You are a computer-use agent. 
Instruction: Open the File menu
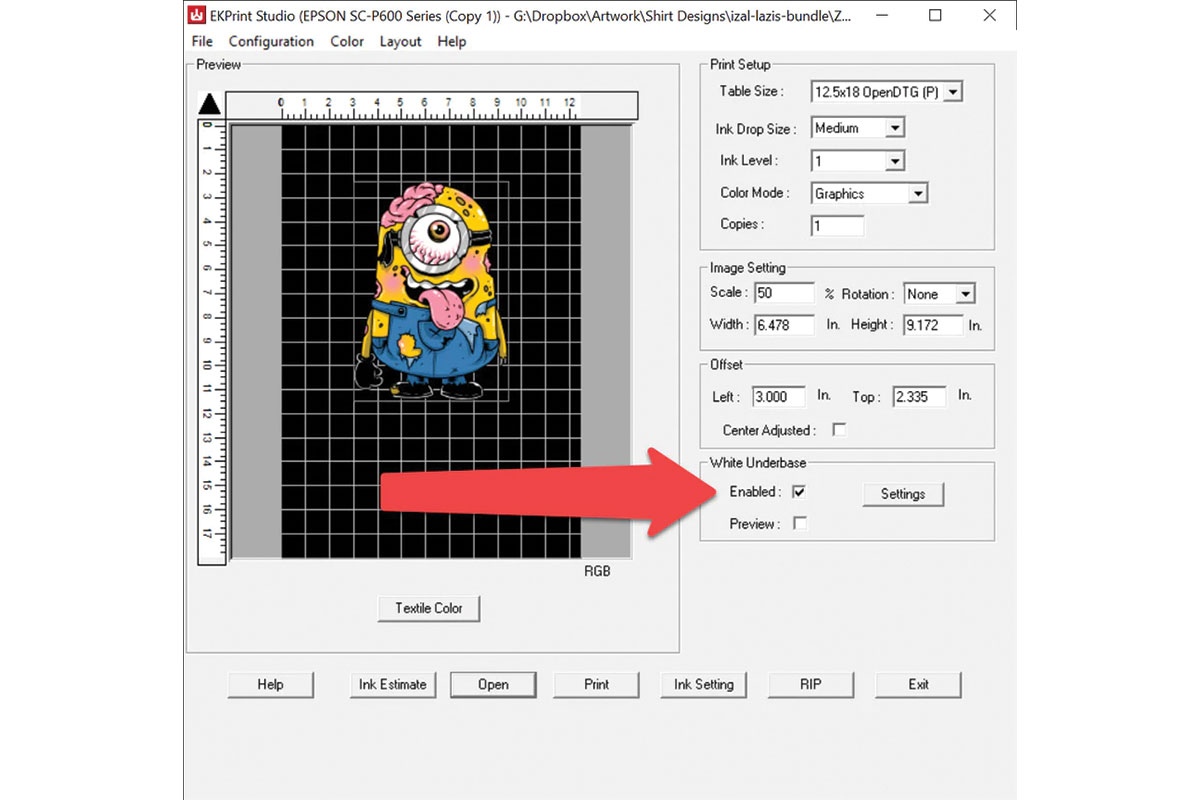(201, 41)
